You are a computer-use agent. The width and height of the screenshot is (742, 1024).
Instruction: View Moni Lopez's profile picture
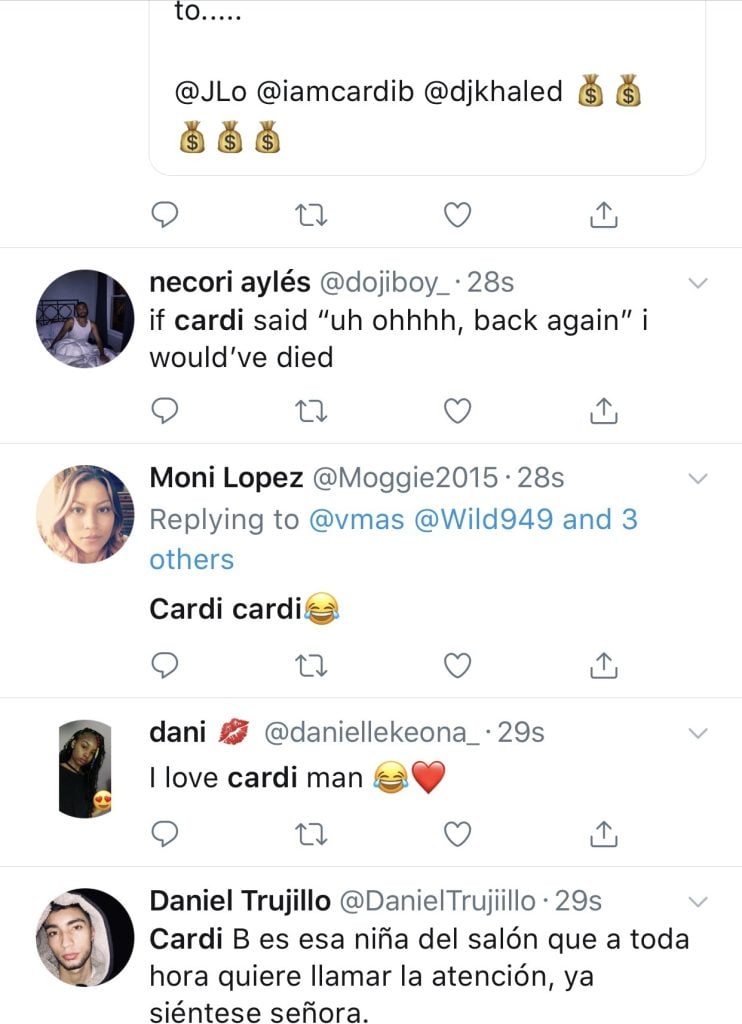coord(85,514)
